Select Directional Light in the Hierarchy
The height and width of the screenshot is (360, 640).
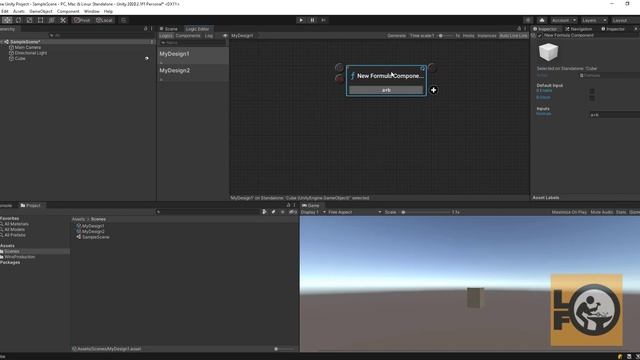pyautogui.click(x=30, y=53)
